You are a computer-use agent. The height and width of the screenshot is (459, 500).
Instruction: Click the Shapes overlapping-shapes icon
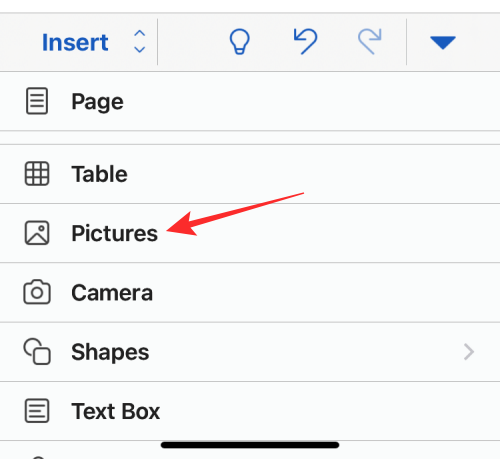37,351
